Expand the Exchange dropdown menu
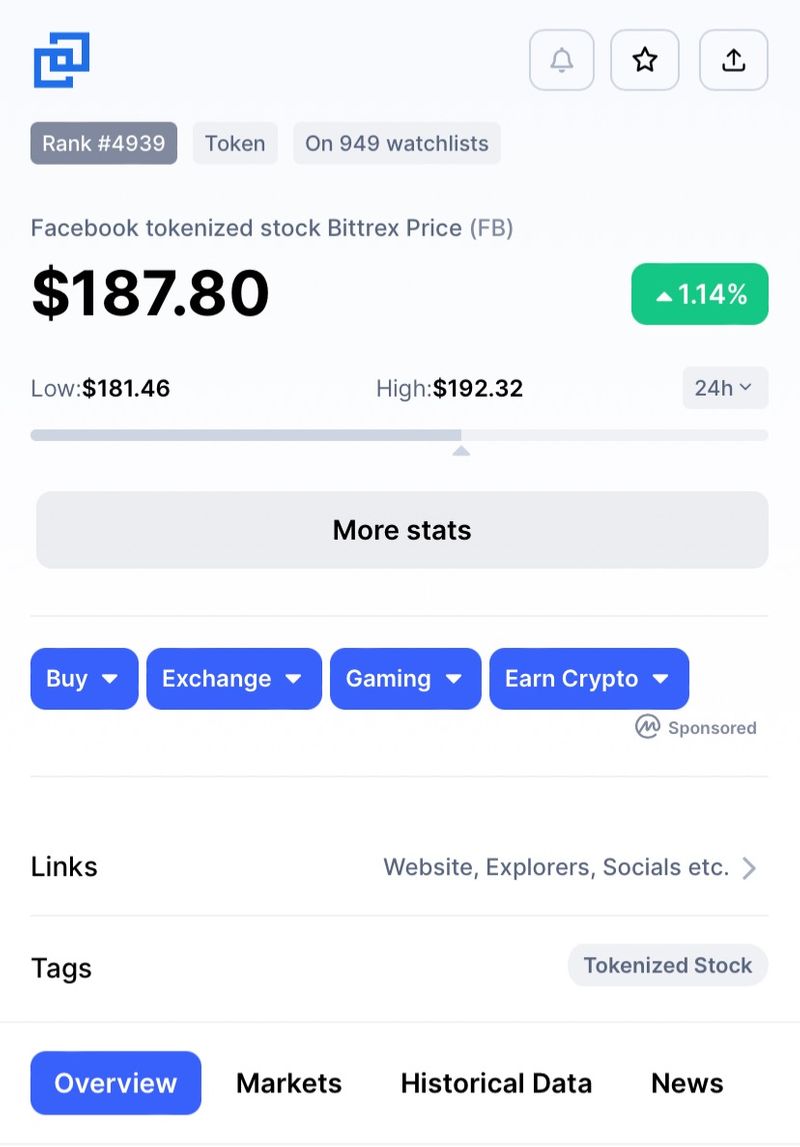The image size is (800, 1147). (x=234, y=679)
